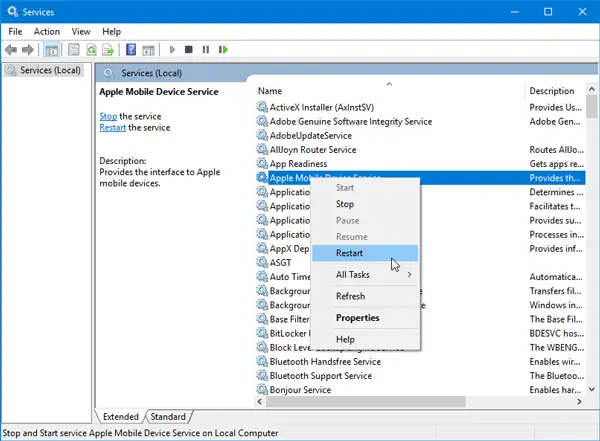Open the File menu
The image size is (600, 441).
tap(15, 31)
